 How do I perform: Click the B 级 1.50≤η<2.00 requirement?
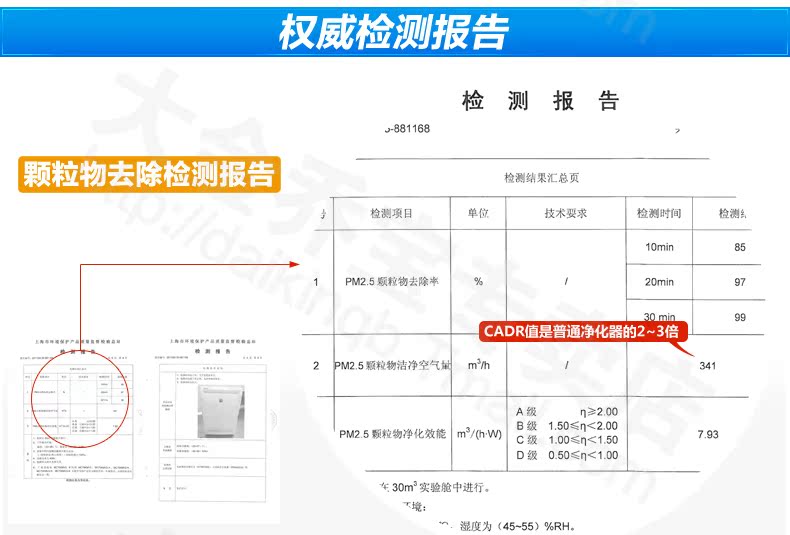coord(567,426)
